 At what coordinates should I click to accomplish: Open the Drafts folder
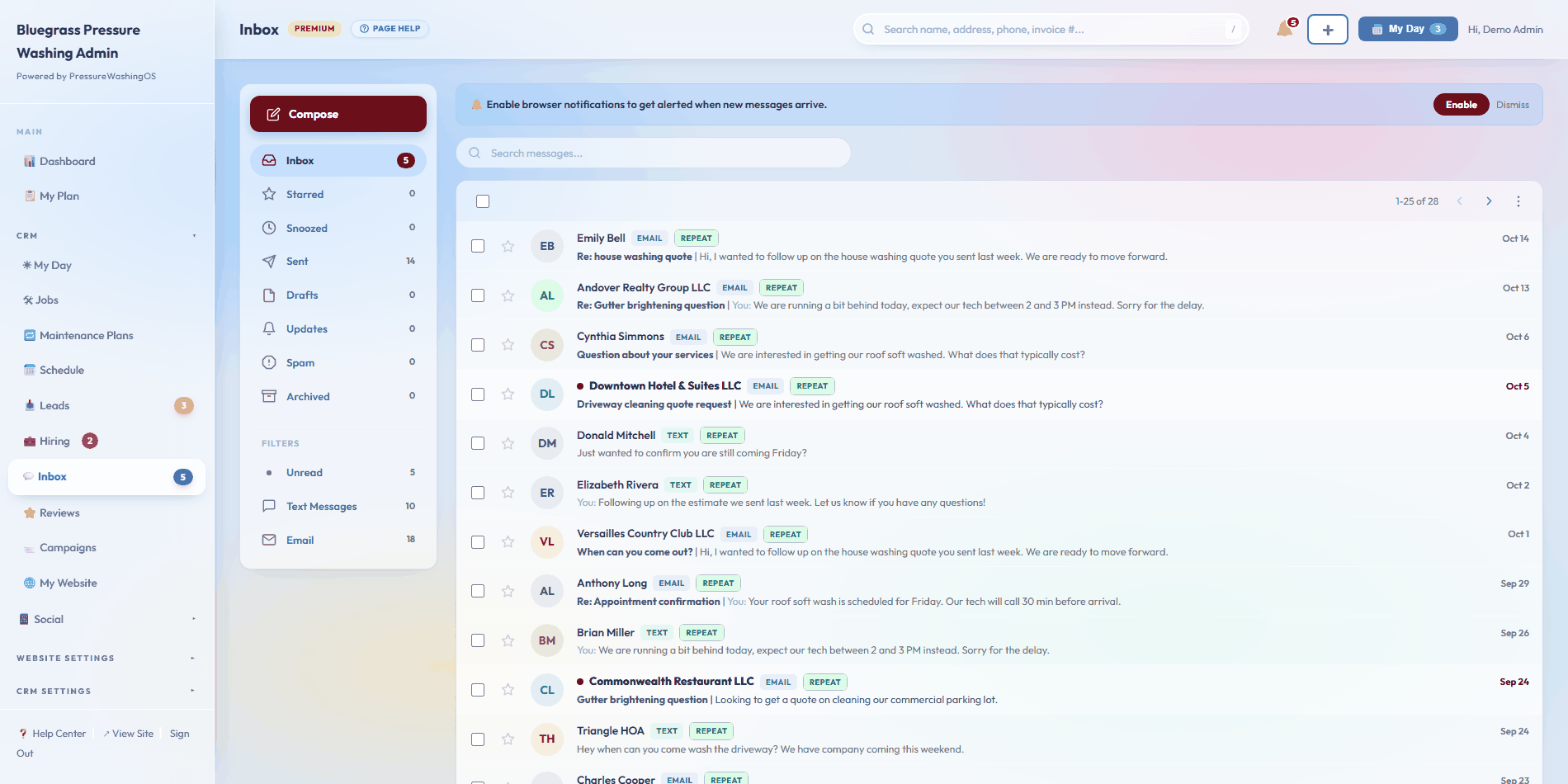coord(338,295)
